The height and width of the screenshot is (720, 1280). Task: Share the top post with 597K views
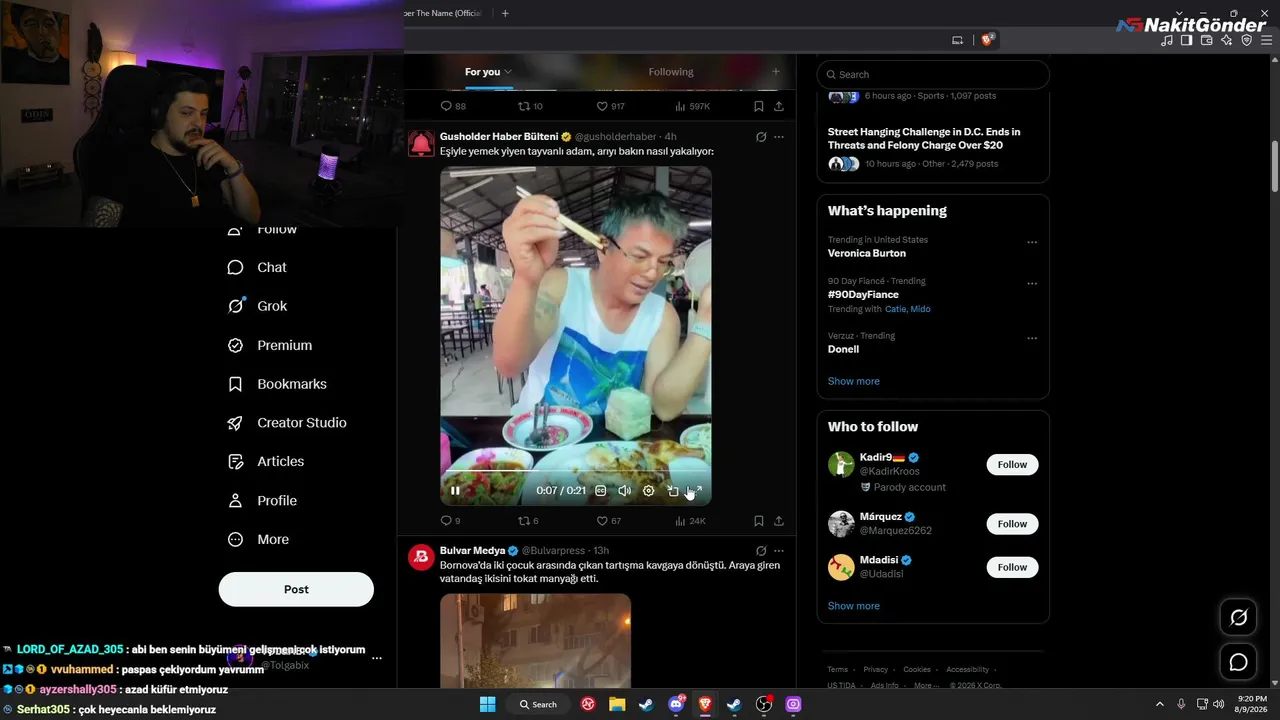[779, 106]
